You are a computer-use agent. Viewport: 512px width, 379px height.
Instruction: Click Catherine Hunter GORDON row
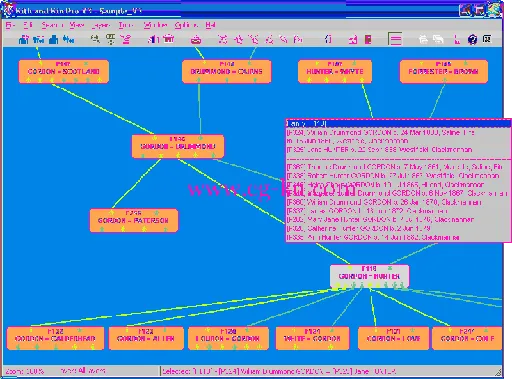click(398, 229)
